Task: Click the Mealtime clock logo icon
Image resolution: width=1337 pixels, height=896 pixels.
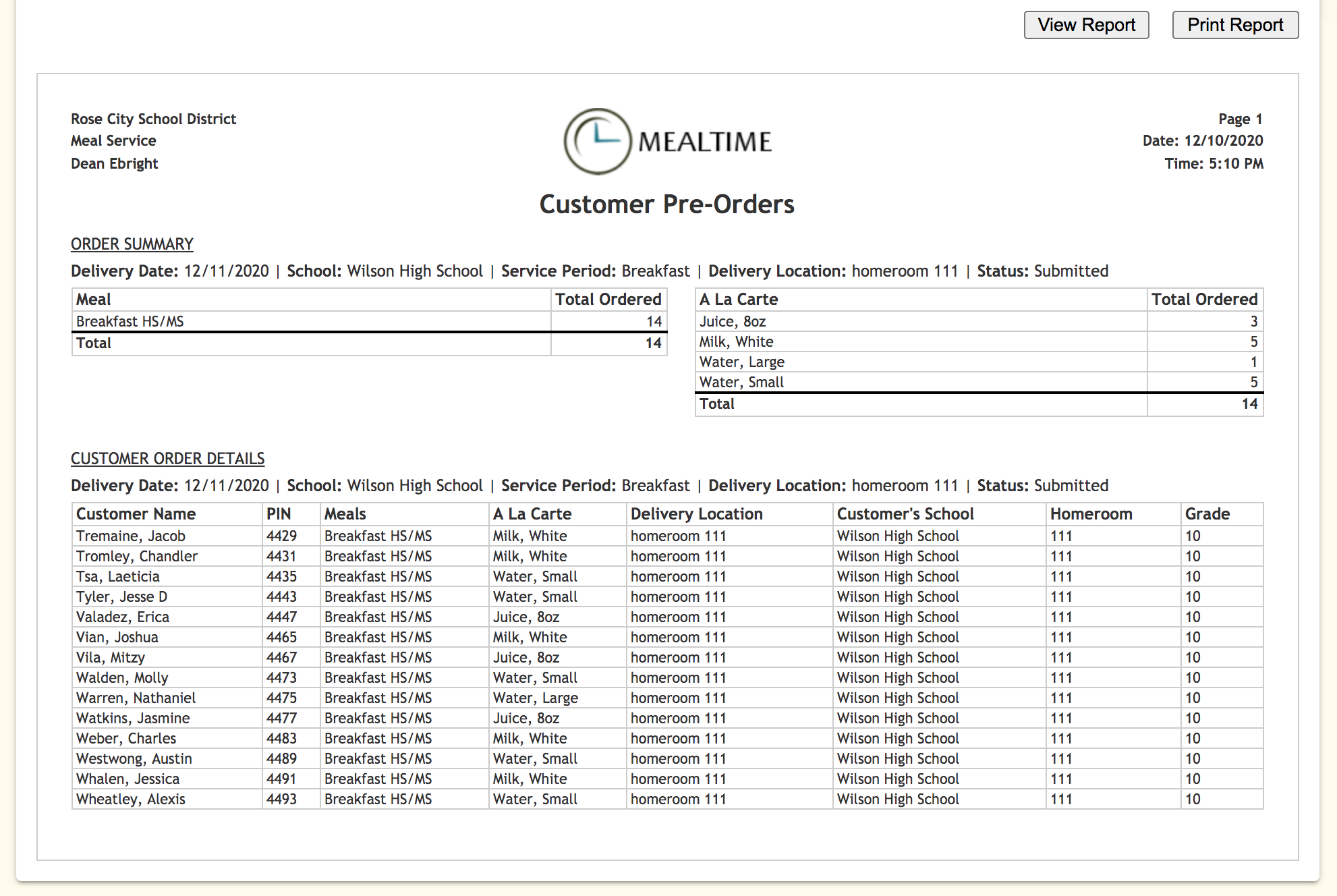Action: [598, 141]
